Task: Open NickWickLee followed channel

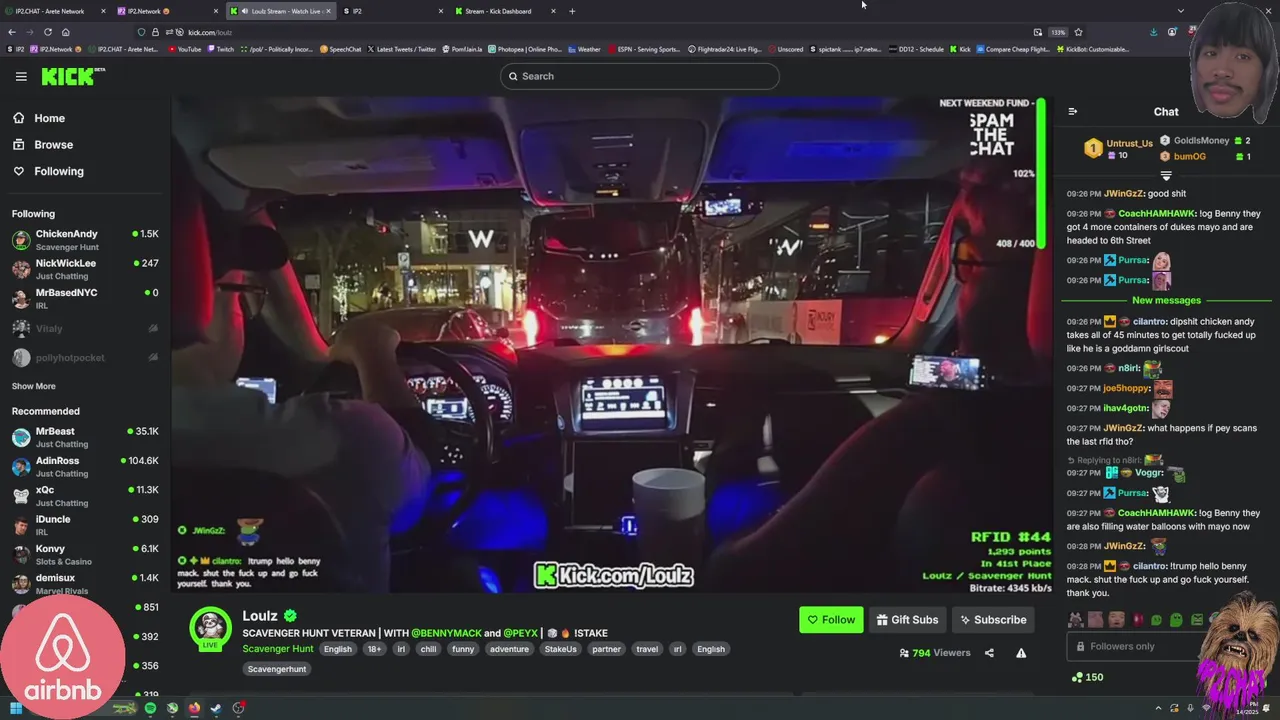Action: pos(85,269)
